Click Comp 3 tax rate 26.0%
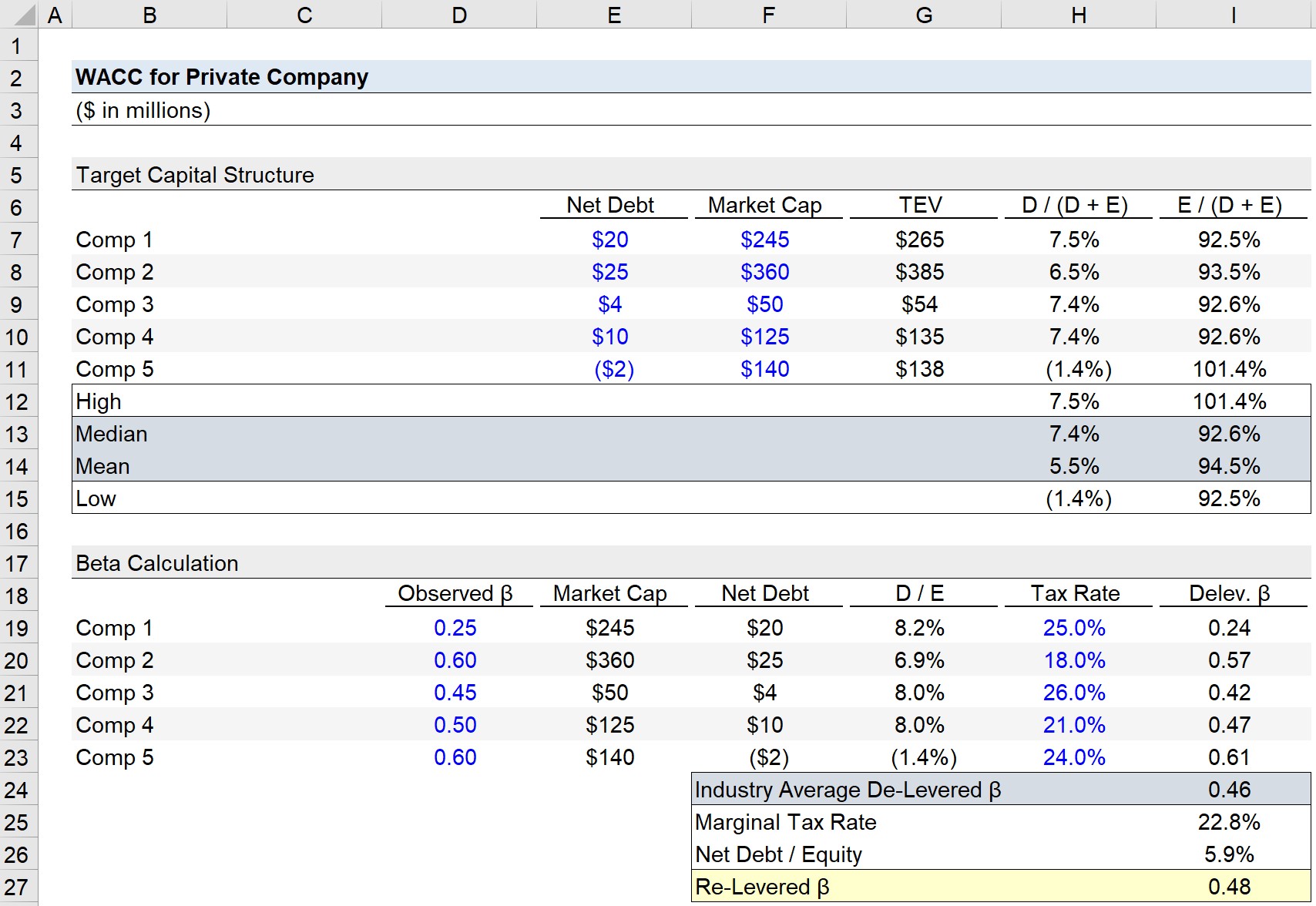The height and width of the screenshot is (906, 1316). [1074, 693]
